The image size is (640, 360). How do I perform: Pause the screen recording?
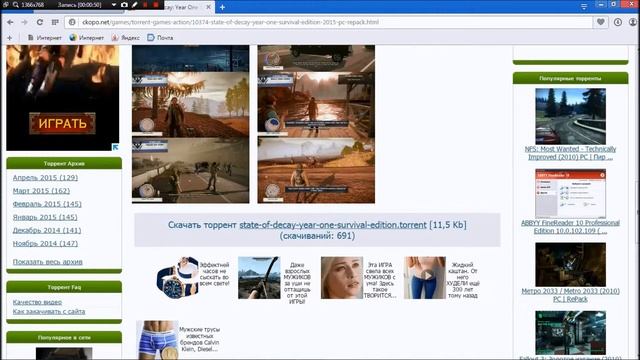point(145,5)
